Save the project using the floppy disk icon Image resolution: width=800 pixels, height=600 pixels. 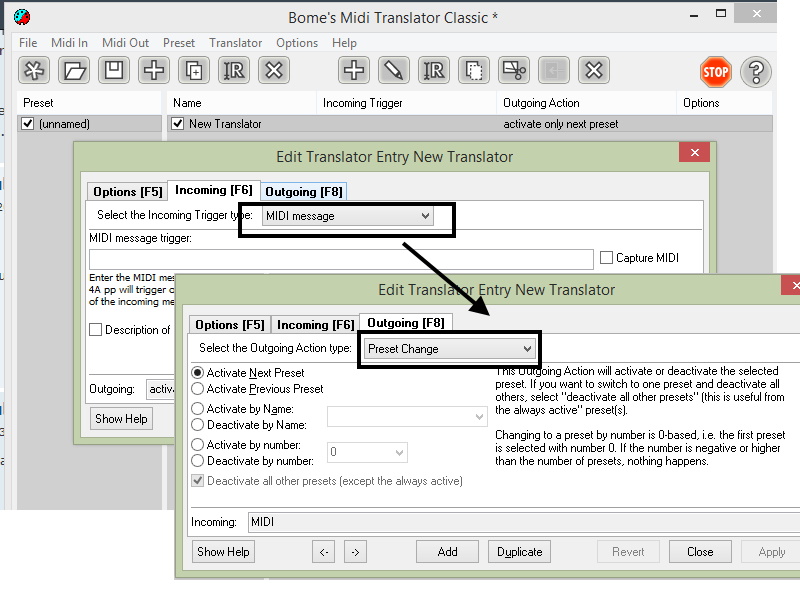click(x=114, y=70)
